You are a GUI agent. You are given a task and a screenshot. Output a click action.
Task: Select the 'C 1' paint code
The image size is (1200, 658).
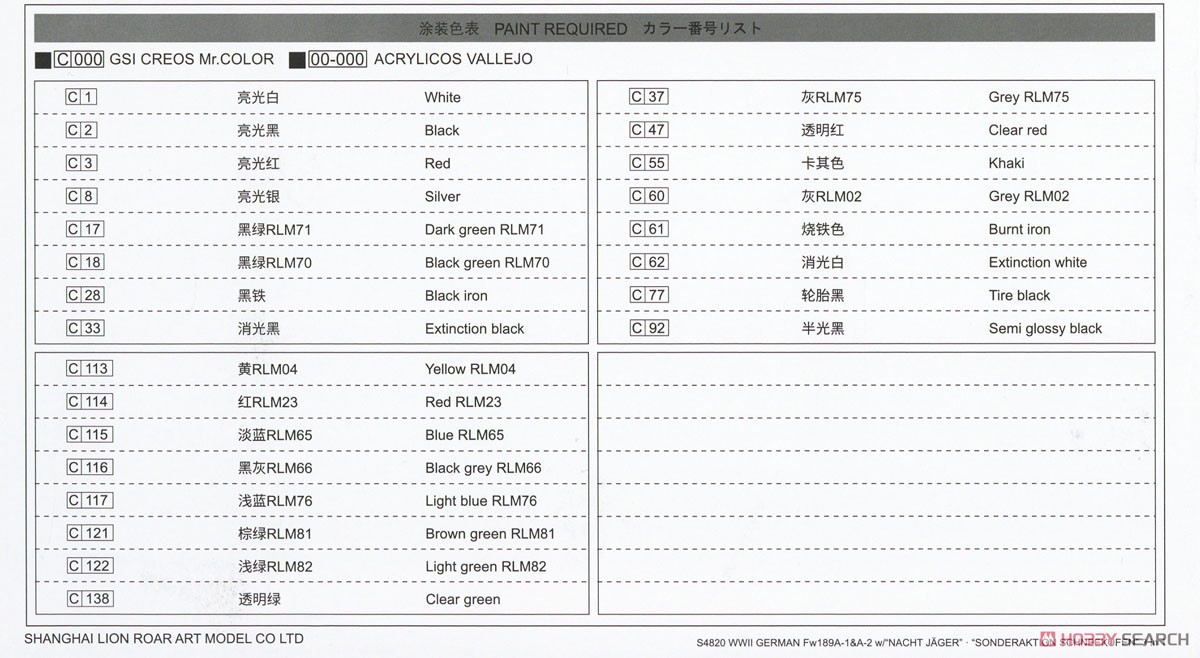[82, 97]
